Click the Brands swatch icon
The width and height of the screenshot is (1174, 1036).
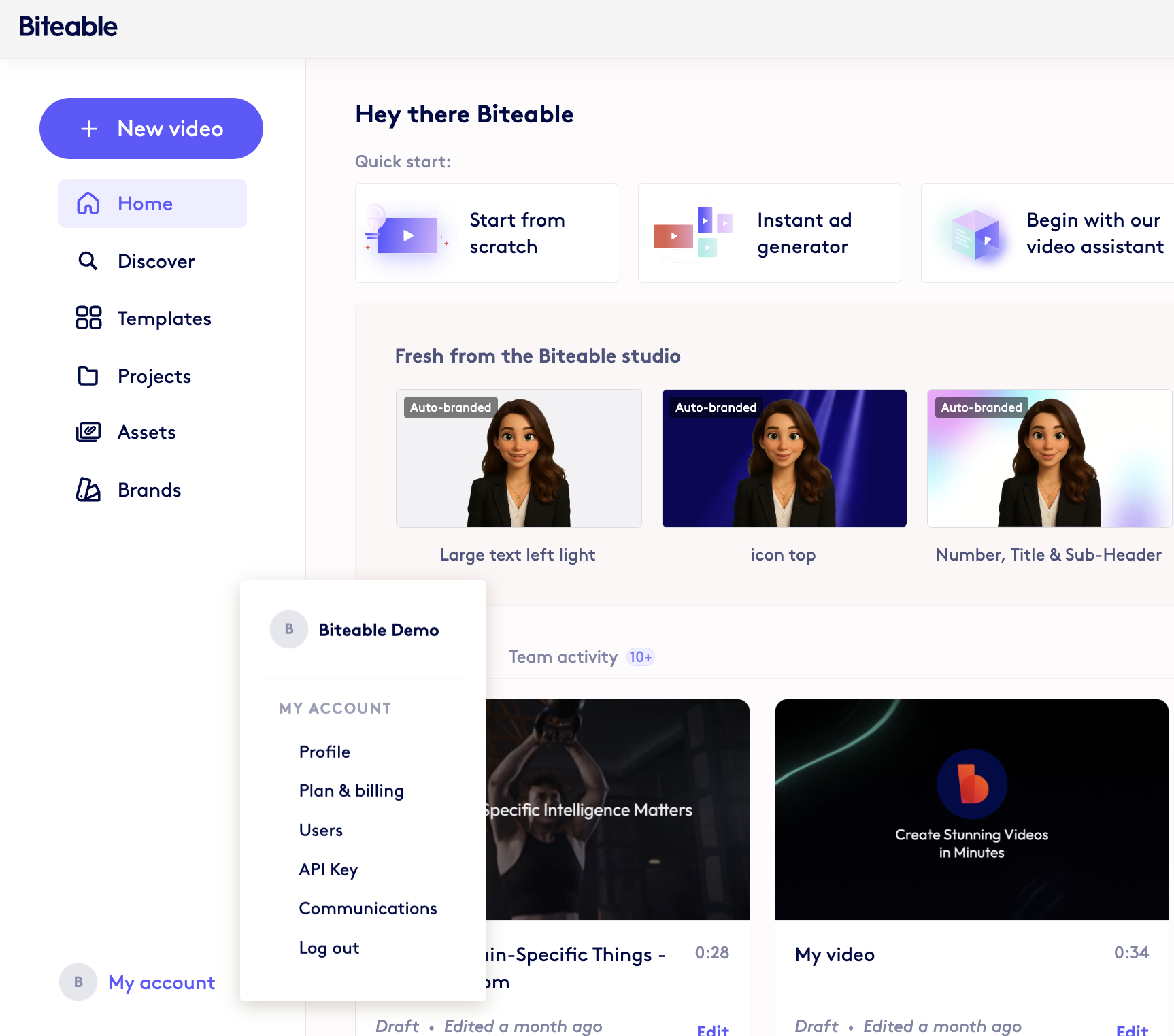tap(88, 490)
